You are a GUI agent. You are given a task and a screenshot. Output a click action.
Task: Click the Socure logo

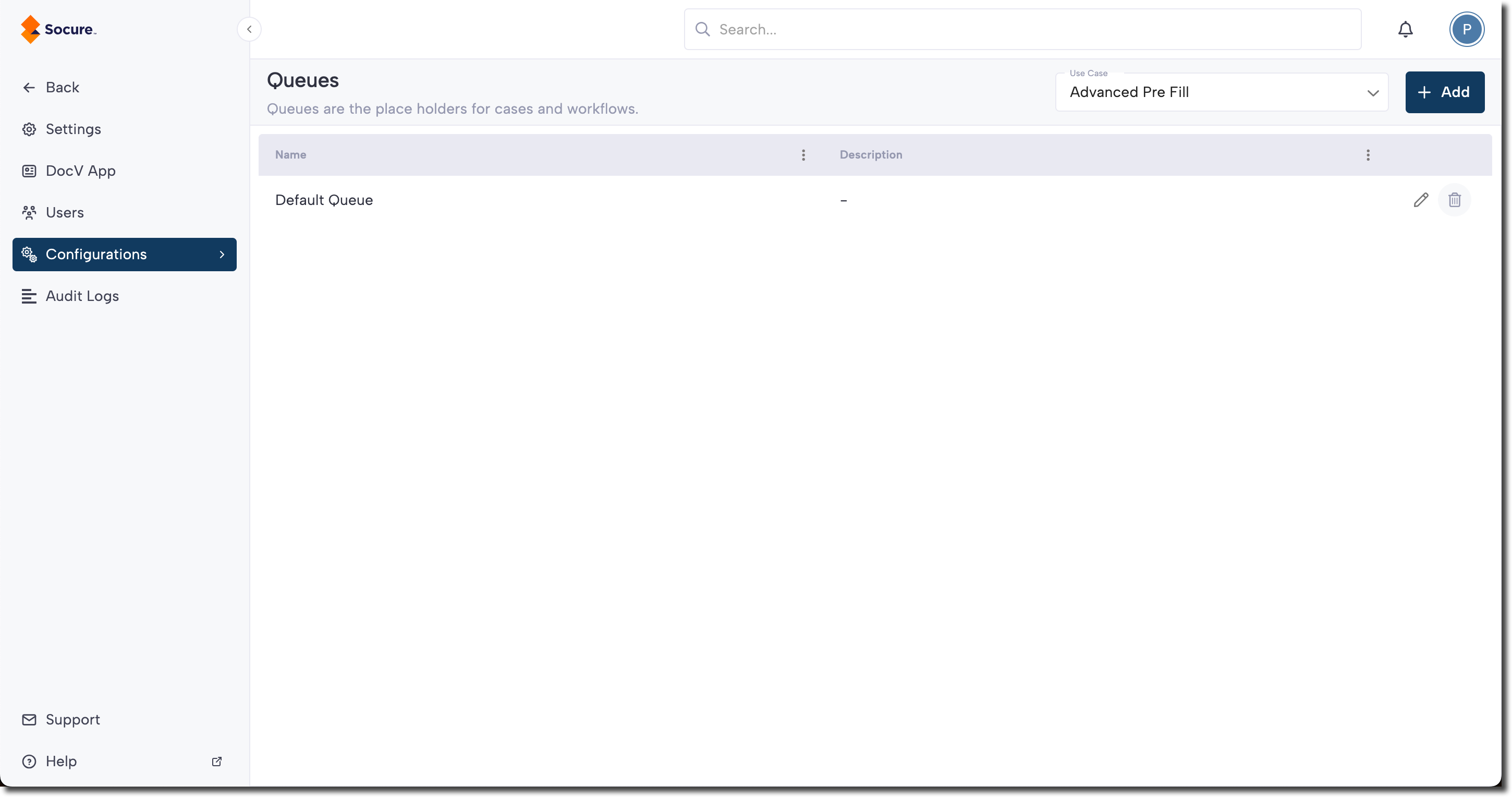59,29
